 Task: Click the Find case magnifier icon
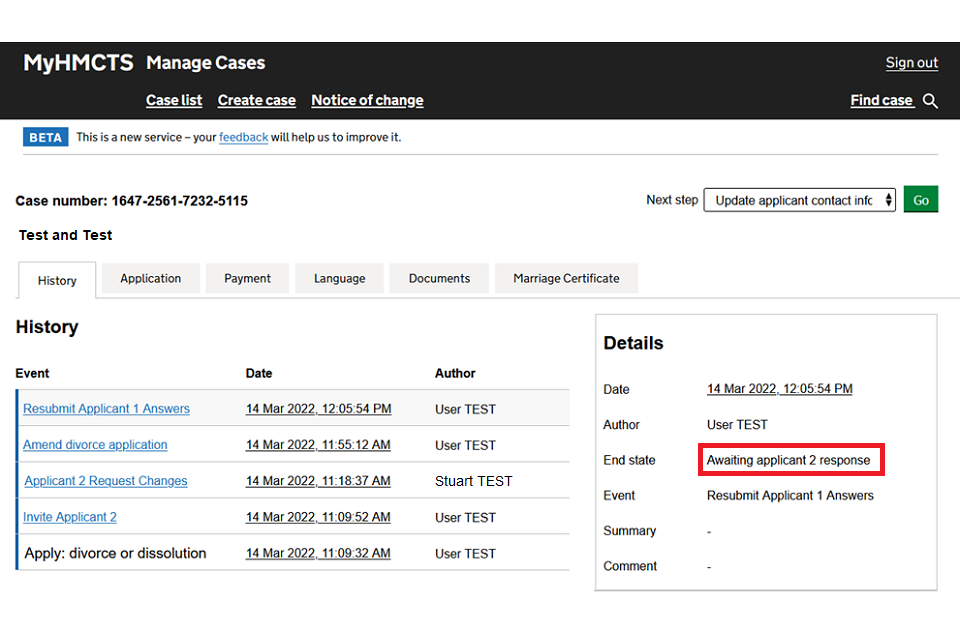(x=930, y=101)
